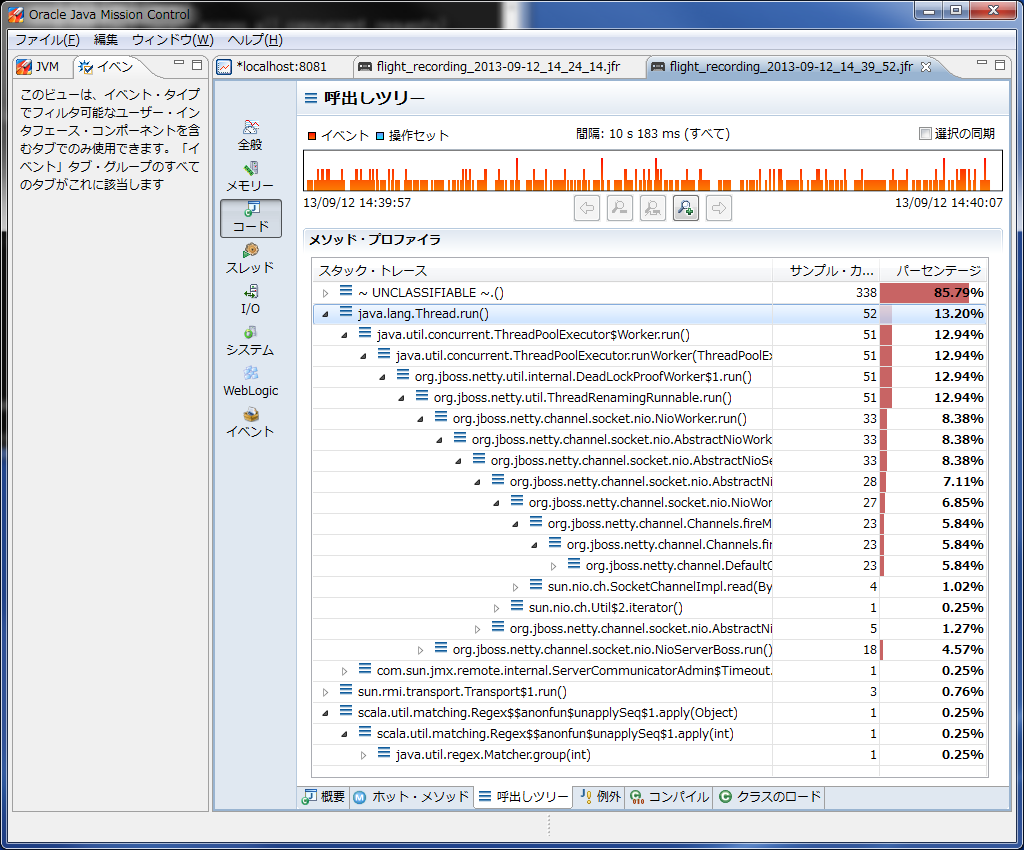Image resolution: width=1024 pixels, height=850 pixels.
Task: Open the 概要 bottom tab
Action: pyautogui.click(x=324, y=796)
